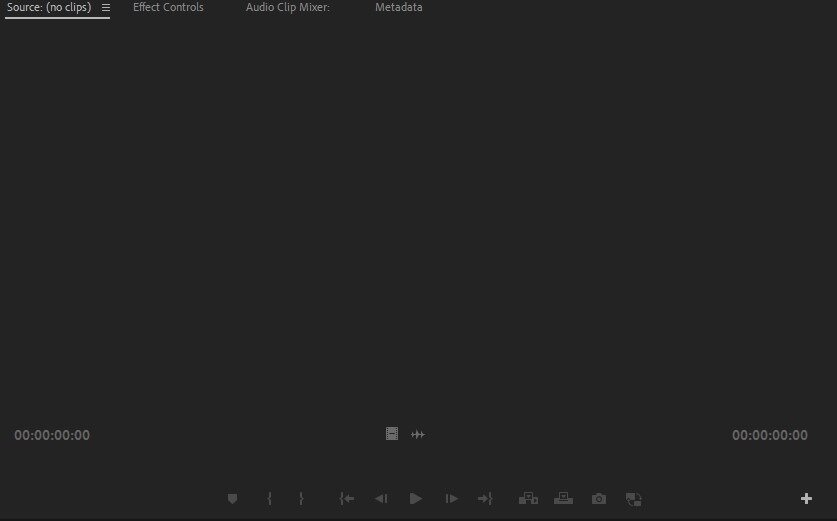837x521 pixels.
Task: Click the Toggle Proxies icon
Action: pos(634,499)
